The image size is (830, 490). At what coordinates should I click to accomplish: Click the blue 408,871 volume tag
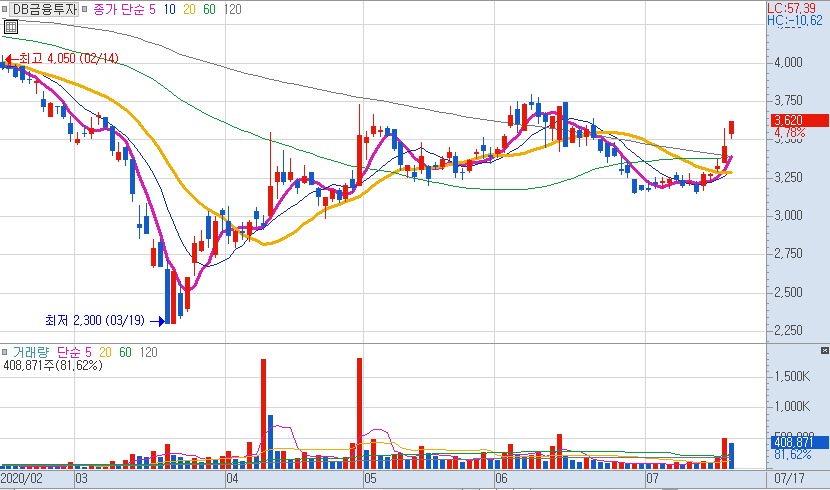click(x=799, y=442)
